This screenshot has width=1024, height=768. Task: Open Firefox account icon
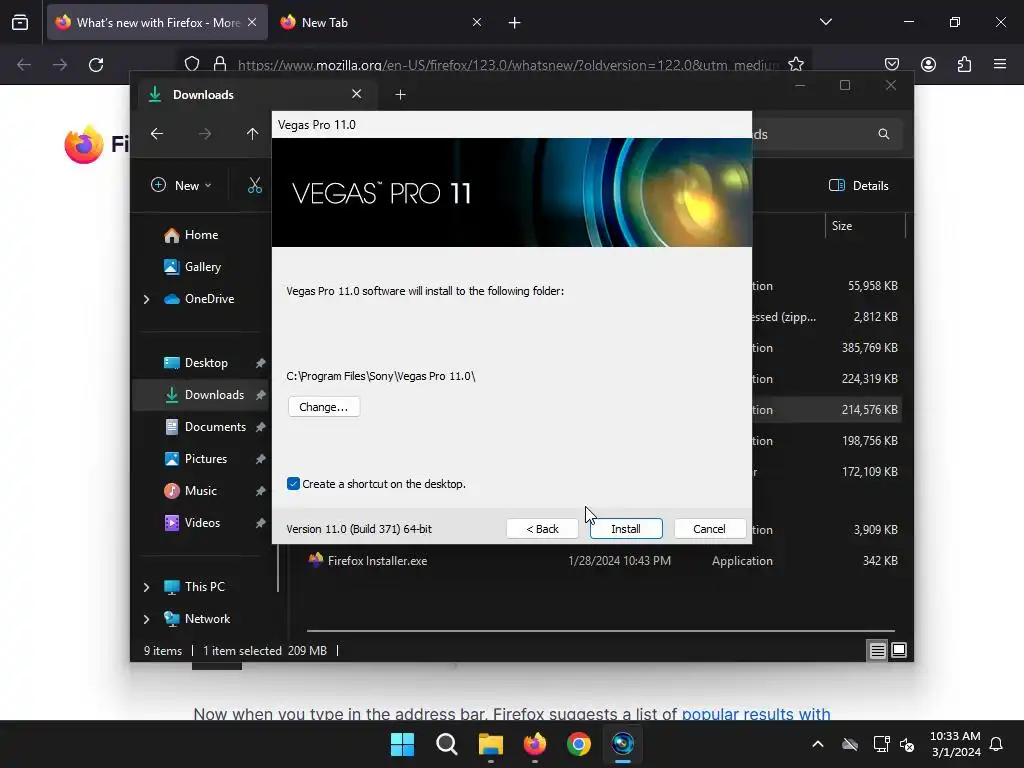(928, 64)
